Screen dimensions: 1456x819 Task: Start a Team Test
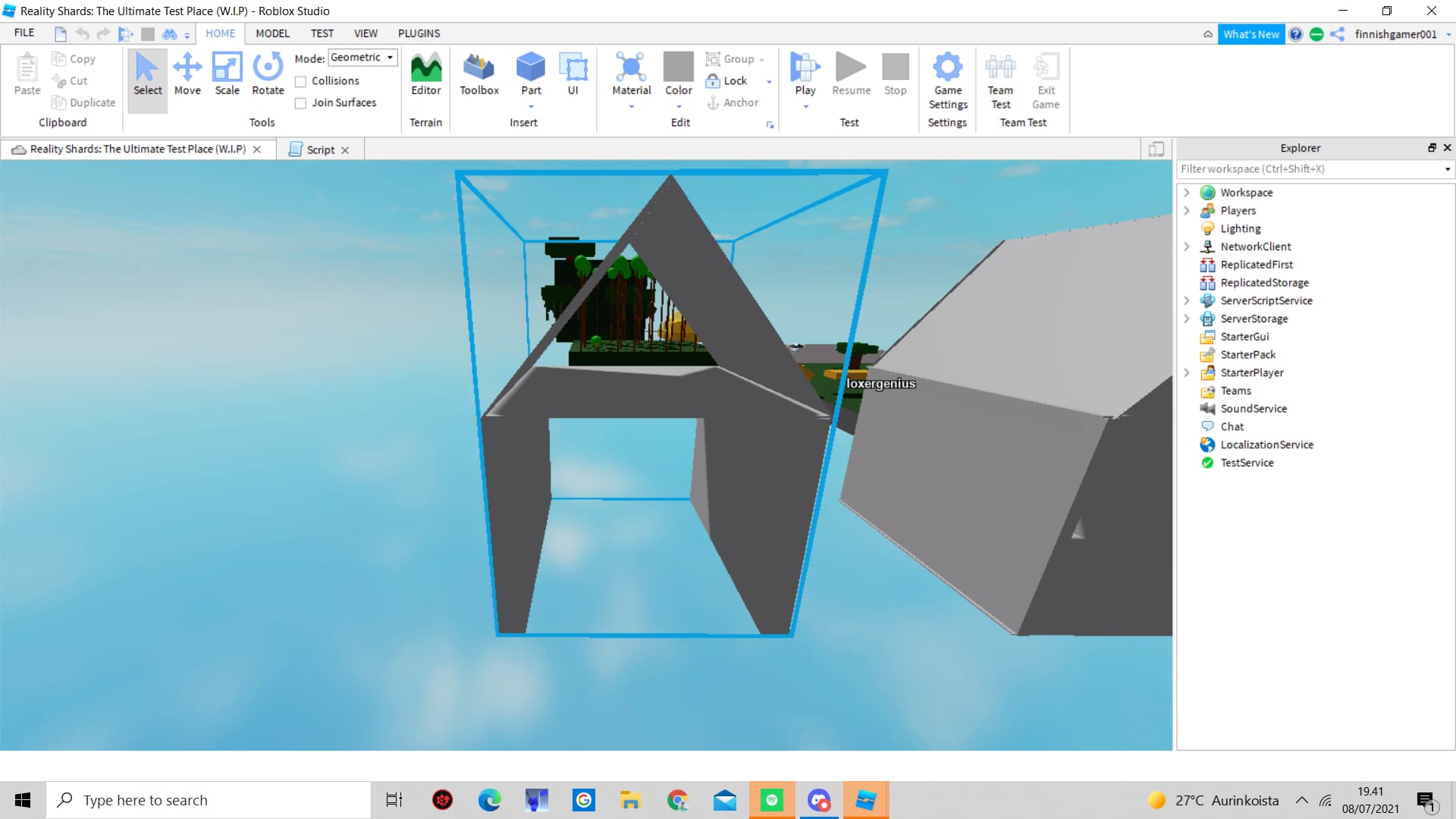[1000, 81]
